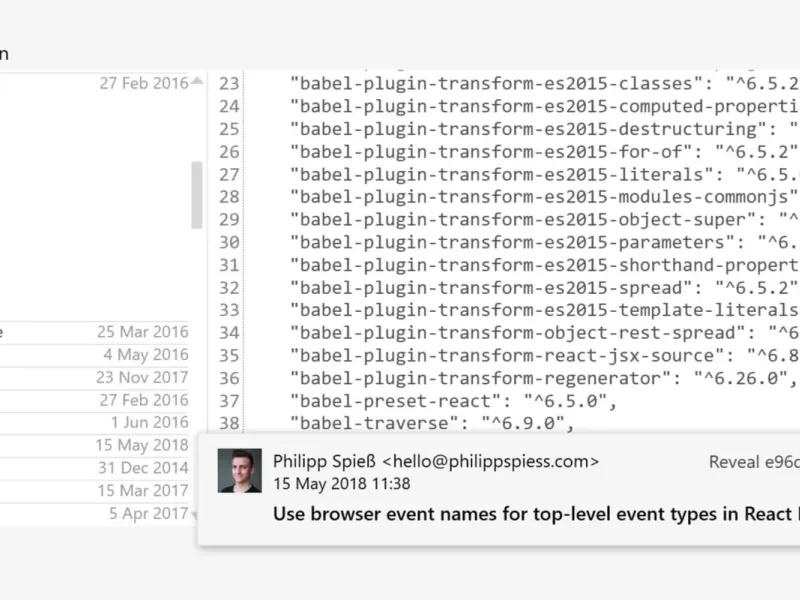Click the babel-preset-react line
This screenshot has width=800, height=600.
[453, 401]
